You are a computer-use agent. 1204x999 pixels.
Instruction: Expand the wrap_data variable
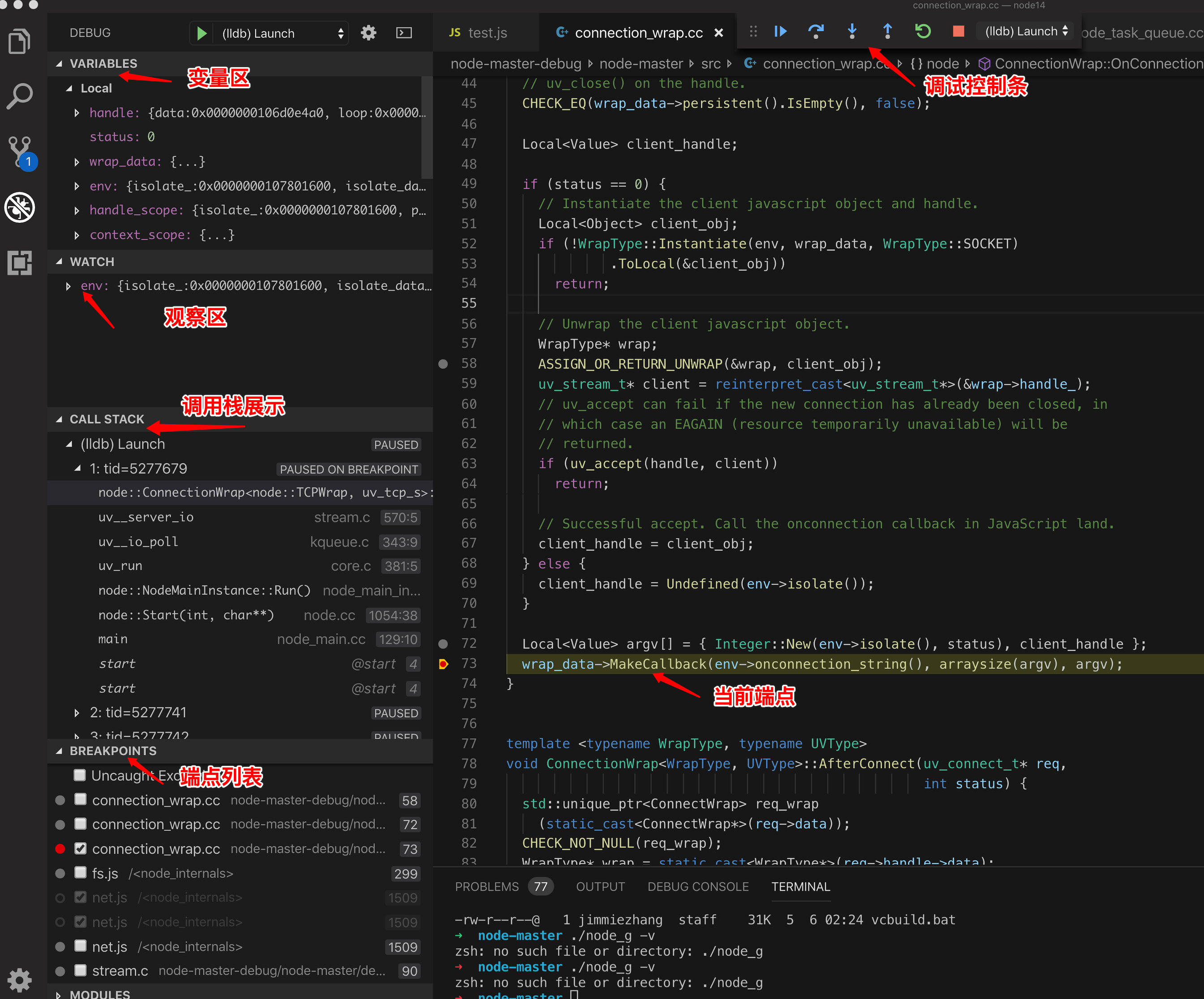coord(77,162)
